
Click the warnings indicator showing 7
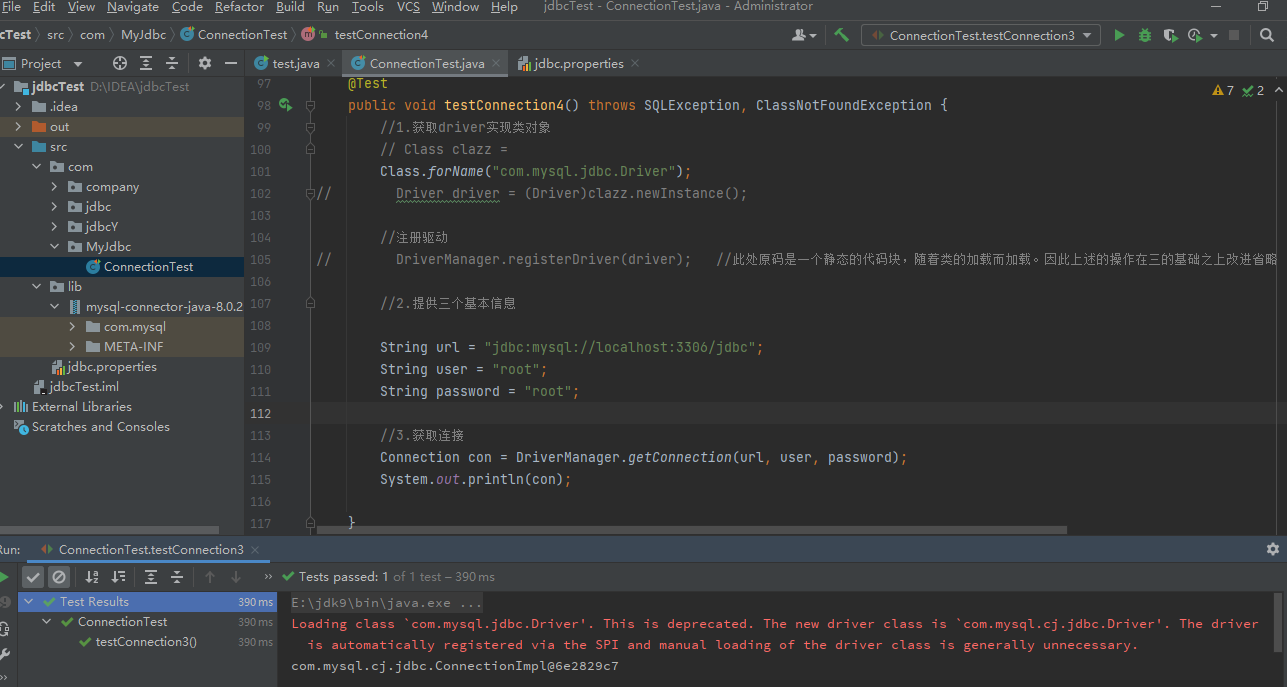(1223, 90)
